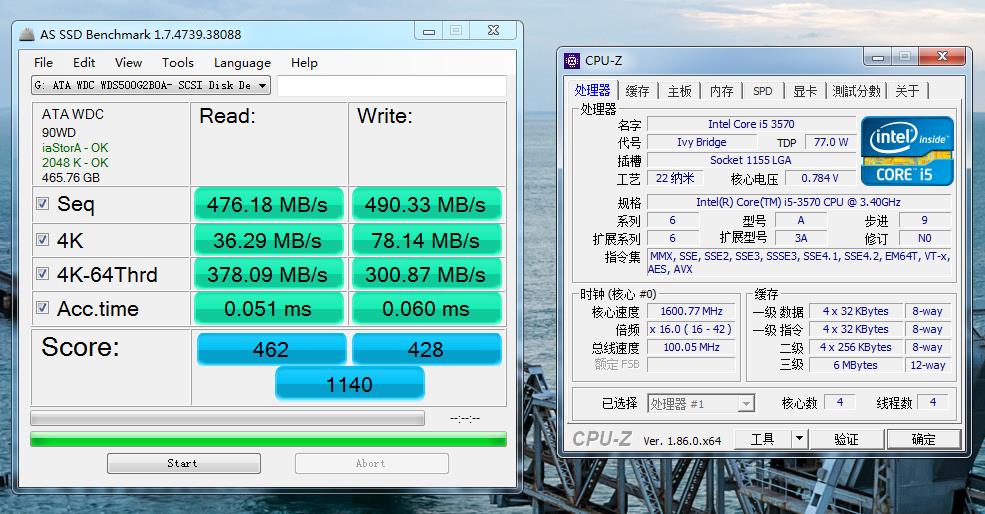
Task: Click the 2048 K - OK alignment status
Action: click(75, 163)
